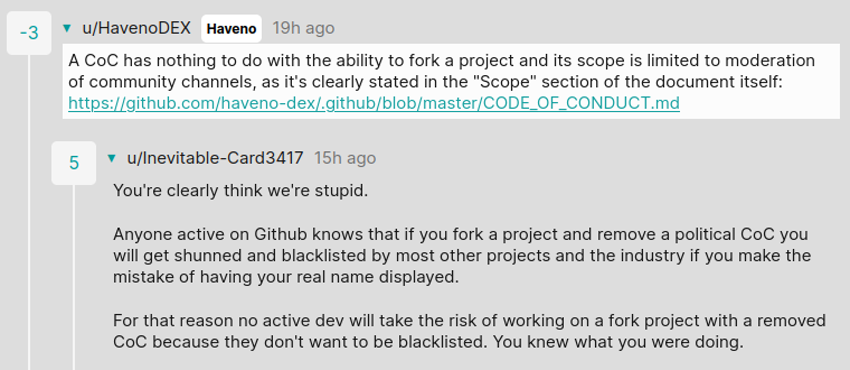Click the Haveno flair badge

[231, 29]
